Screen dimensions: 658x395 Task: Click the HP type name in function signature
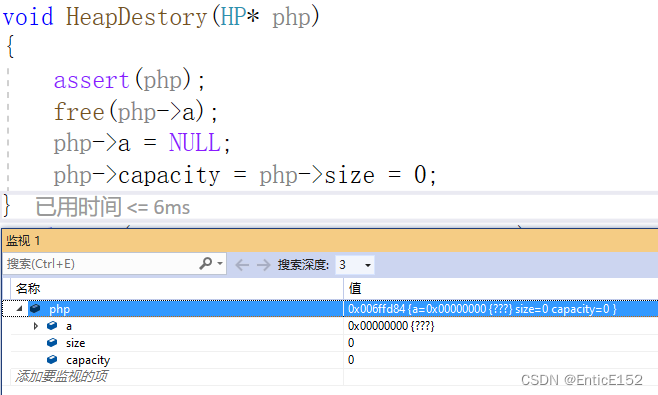(x=233, y=17)
